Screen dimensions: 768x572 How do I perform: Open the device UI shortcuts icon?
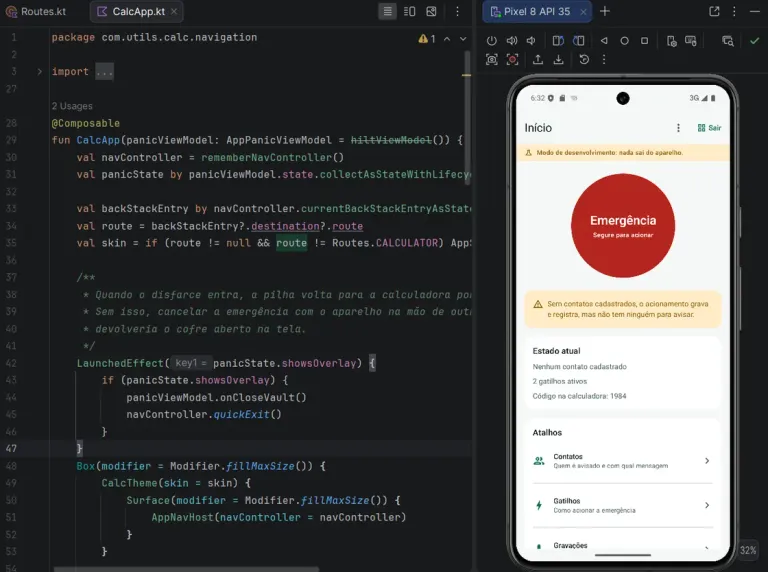672,41
